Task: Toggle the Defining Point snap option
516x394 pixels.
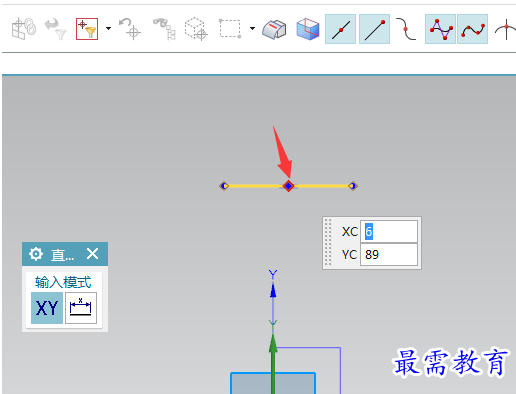Action: [472, 29]
